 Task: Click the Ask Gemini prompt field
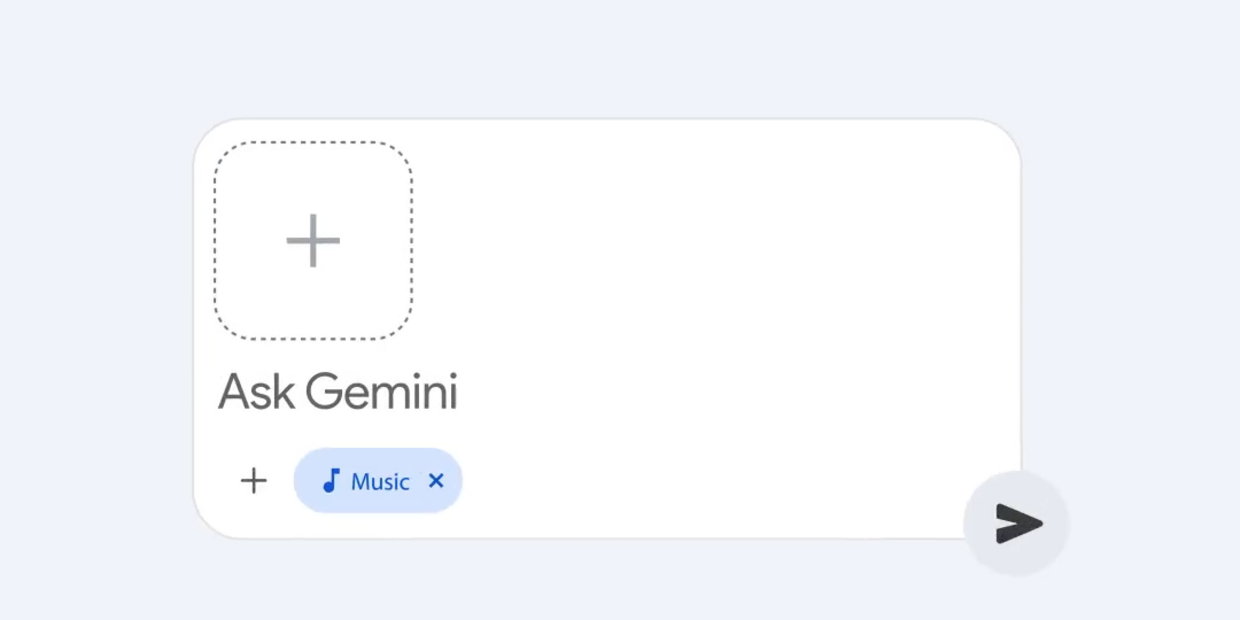(338, 392)
